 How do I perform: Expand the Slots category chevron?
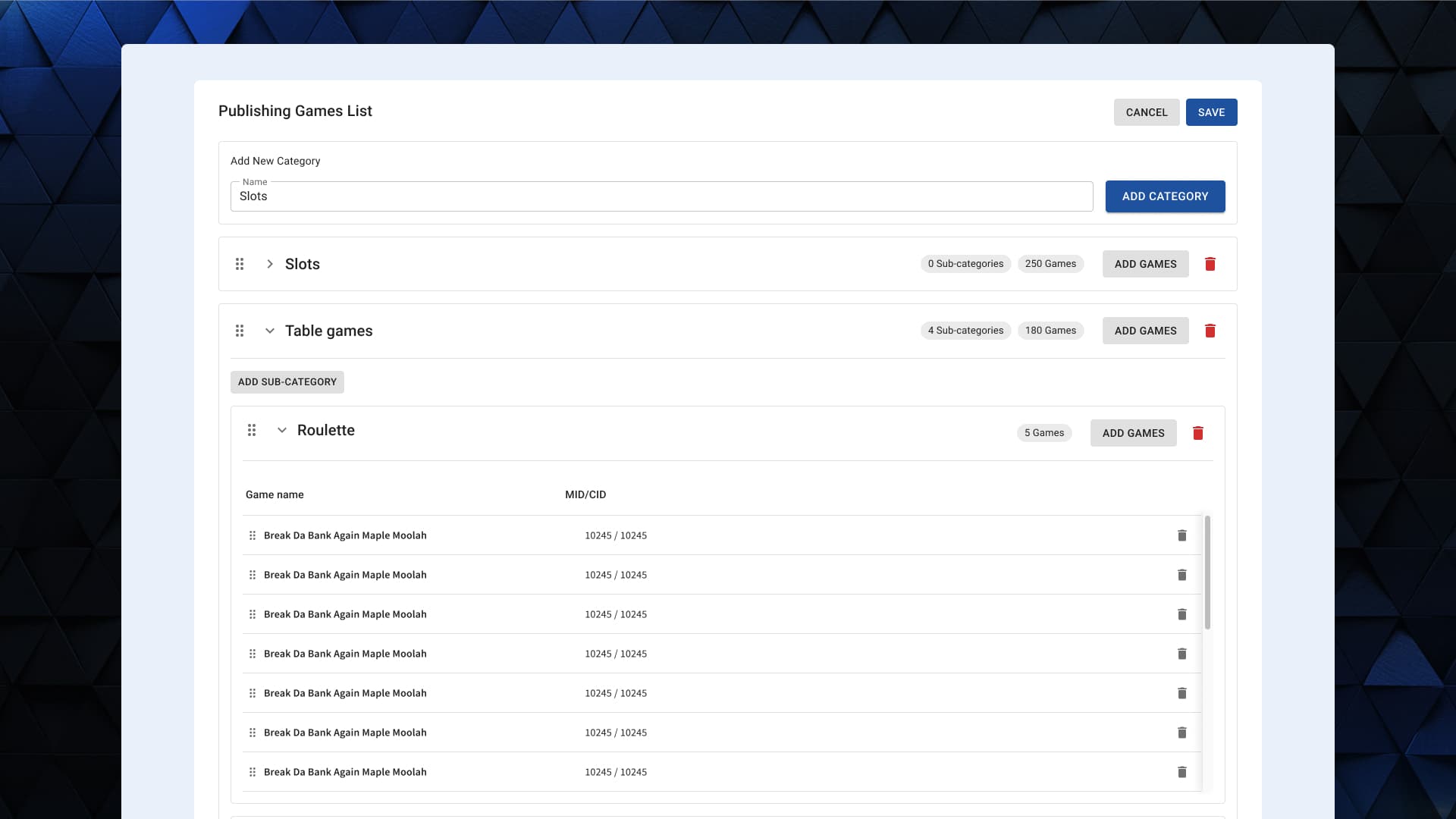[x=270, y=264]
